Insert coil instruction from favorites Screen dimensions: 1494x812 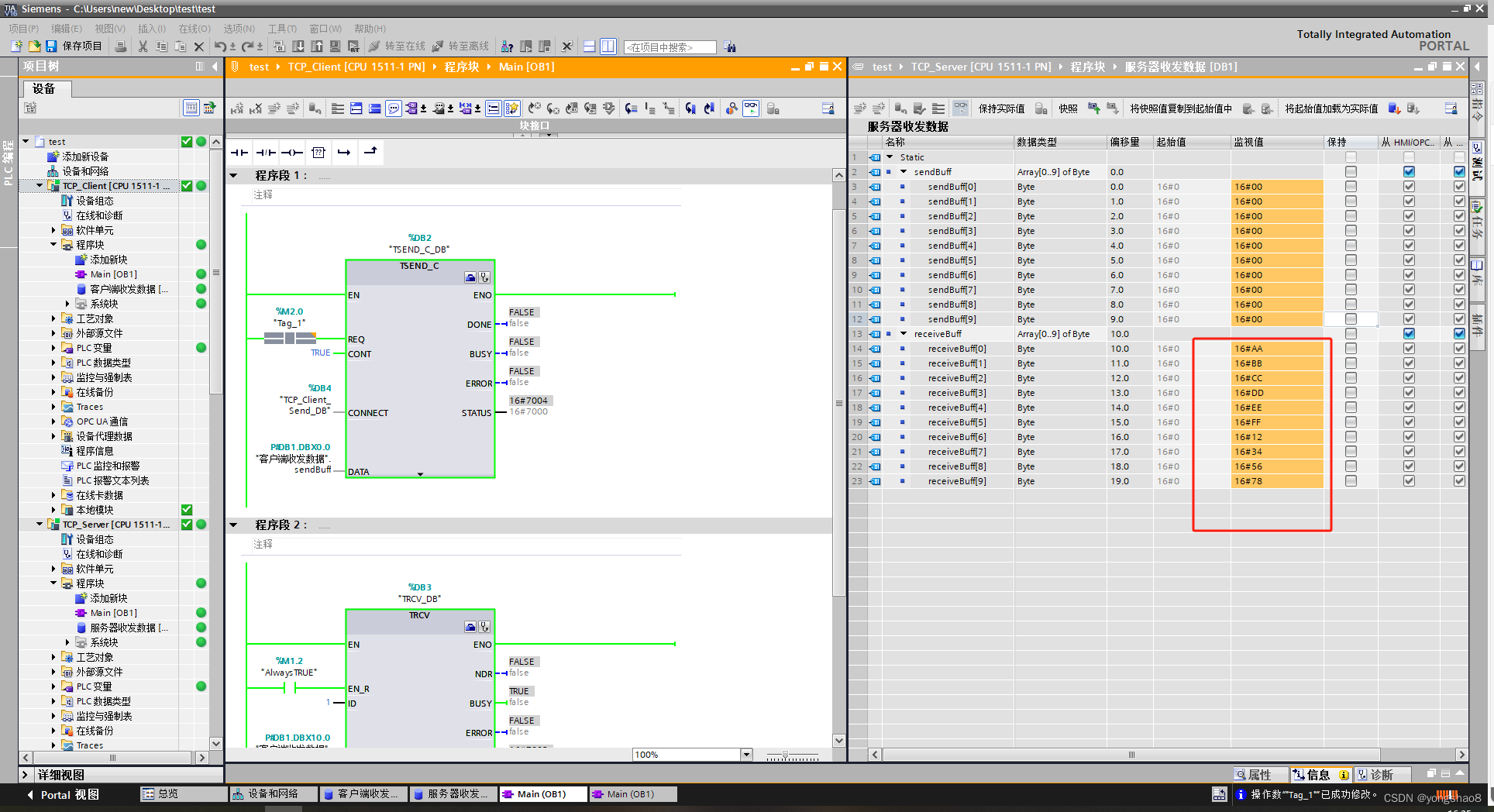pyautogui.click(x=292, y=153)
